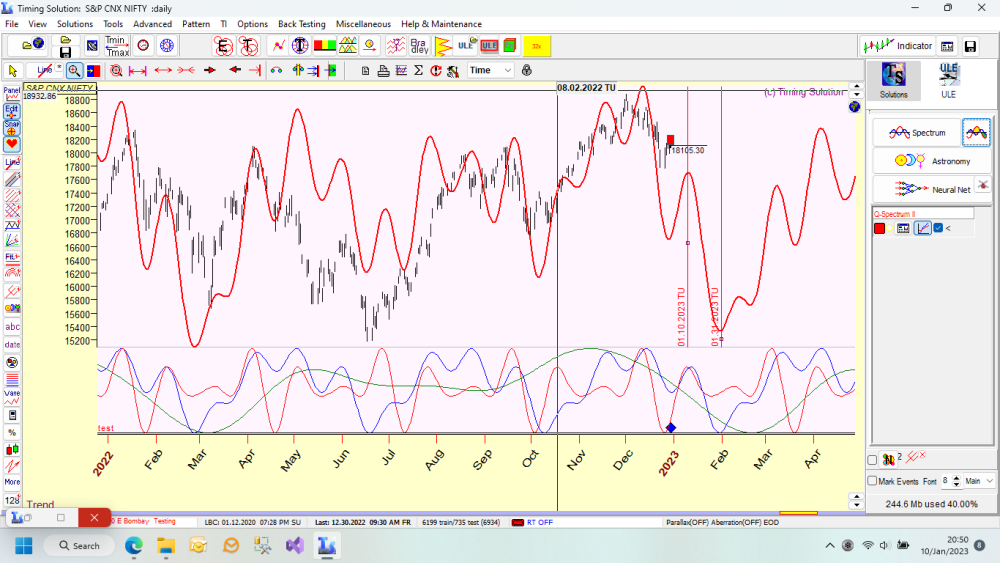
Task: Open the Tmin/Tmax range tool
Action: (117, 46)
